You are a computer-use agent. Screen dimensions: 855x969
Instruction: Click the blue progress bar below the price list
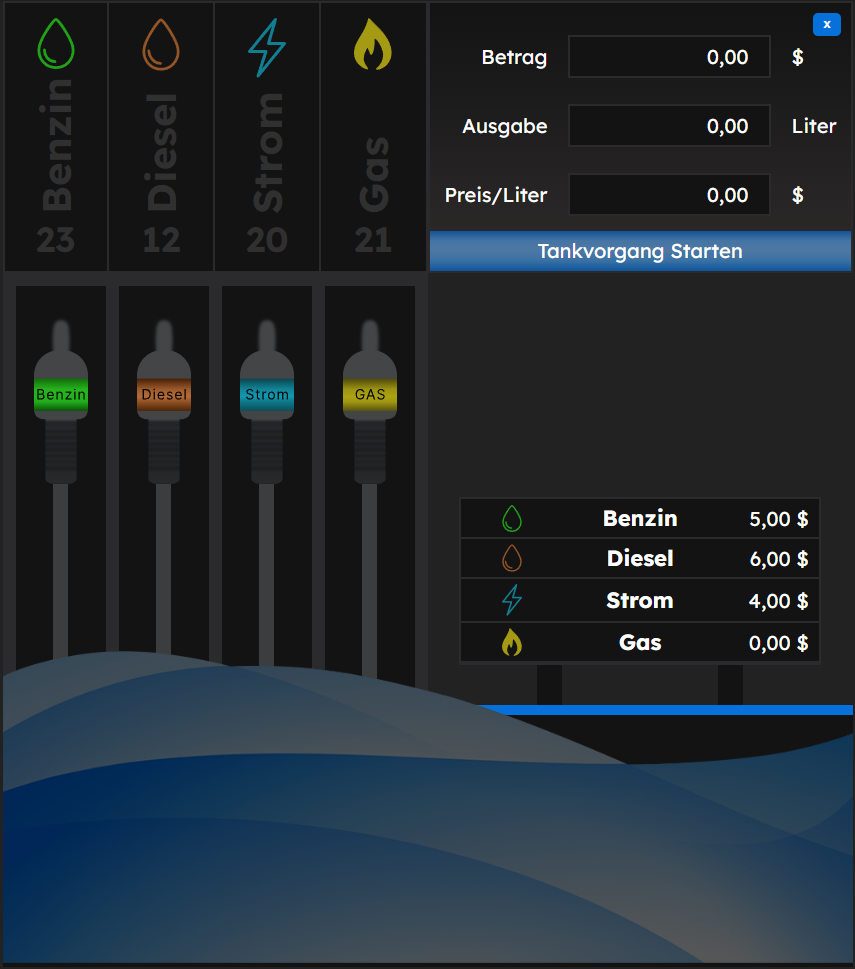tap(668, 708)
